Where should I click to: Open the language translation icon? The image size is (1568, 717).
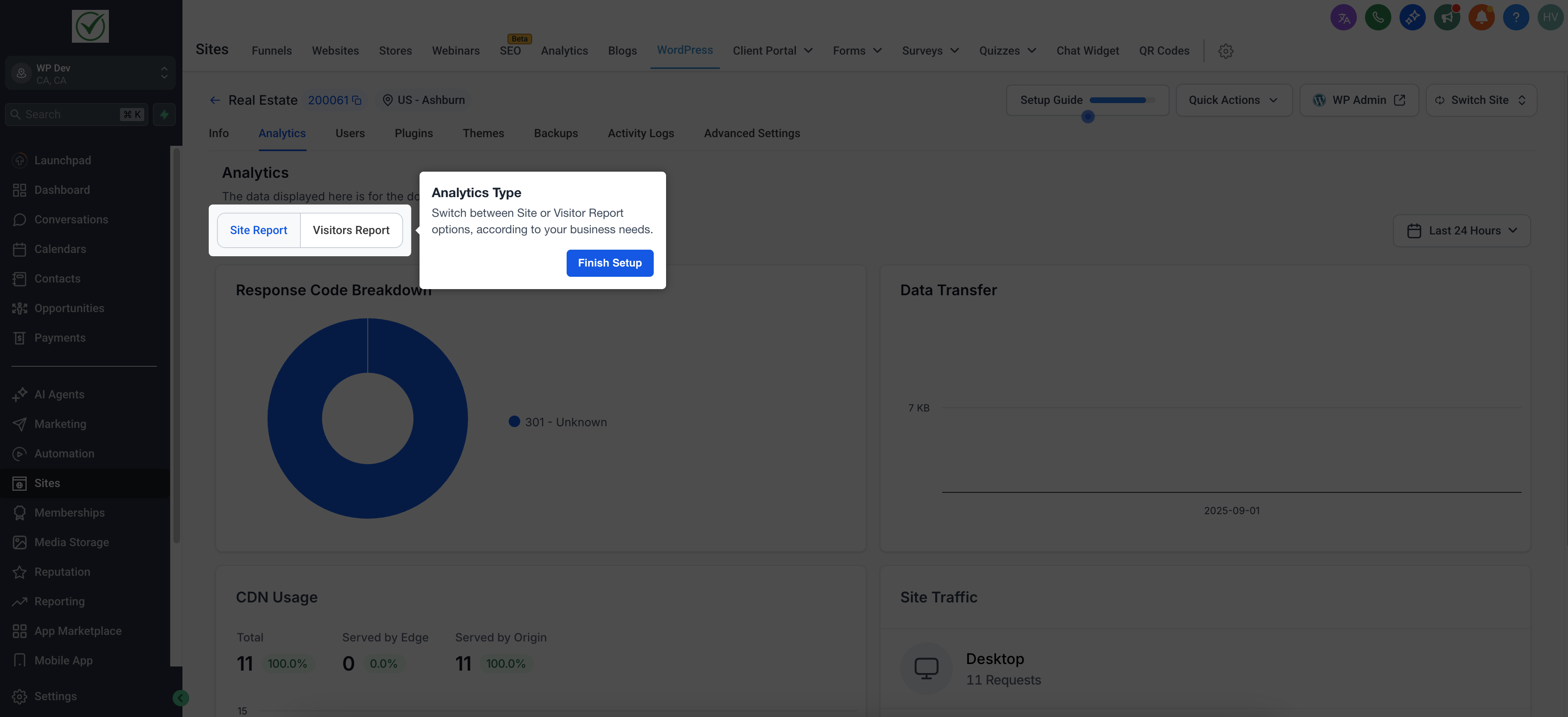point(1343,18)
